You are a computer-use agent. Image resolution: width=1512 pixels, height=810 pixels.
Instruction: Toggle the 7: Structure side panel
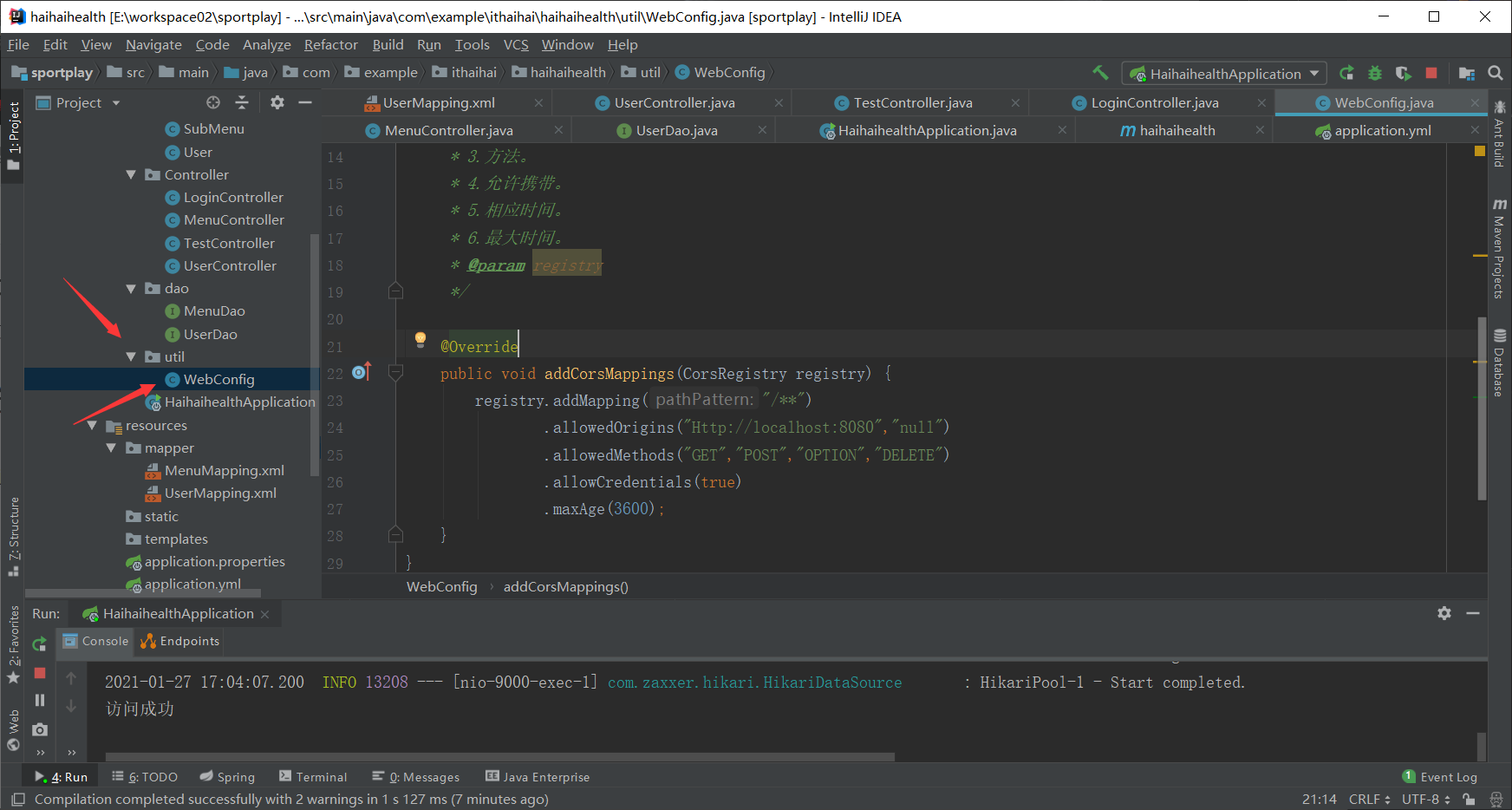point(13,537)
